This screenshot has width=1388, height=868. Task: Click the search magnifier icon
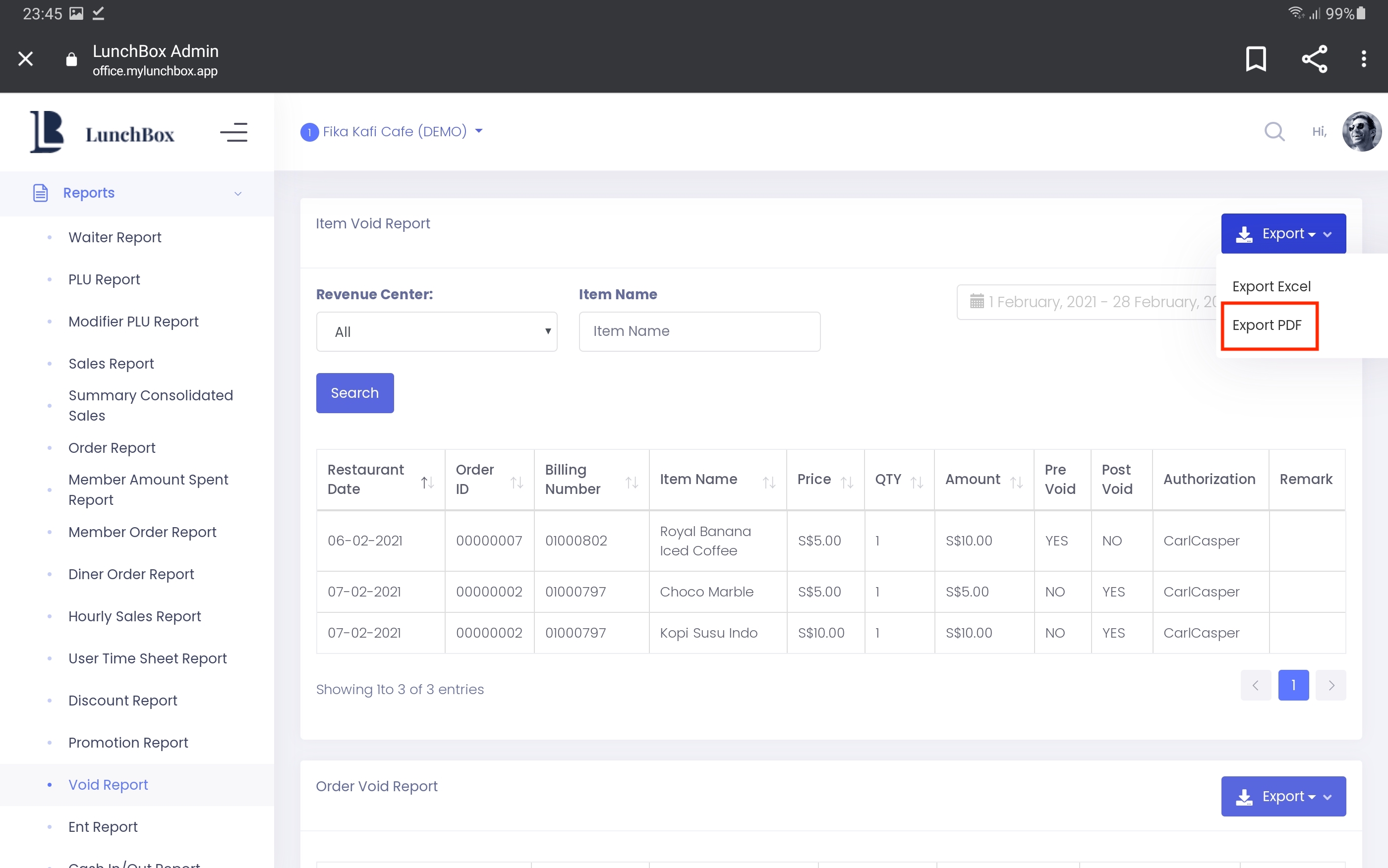tap(1273, 131)
